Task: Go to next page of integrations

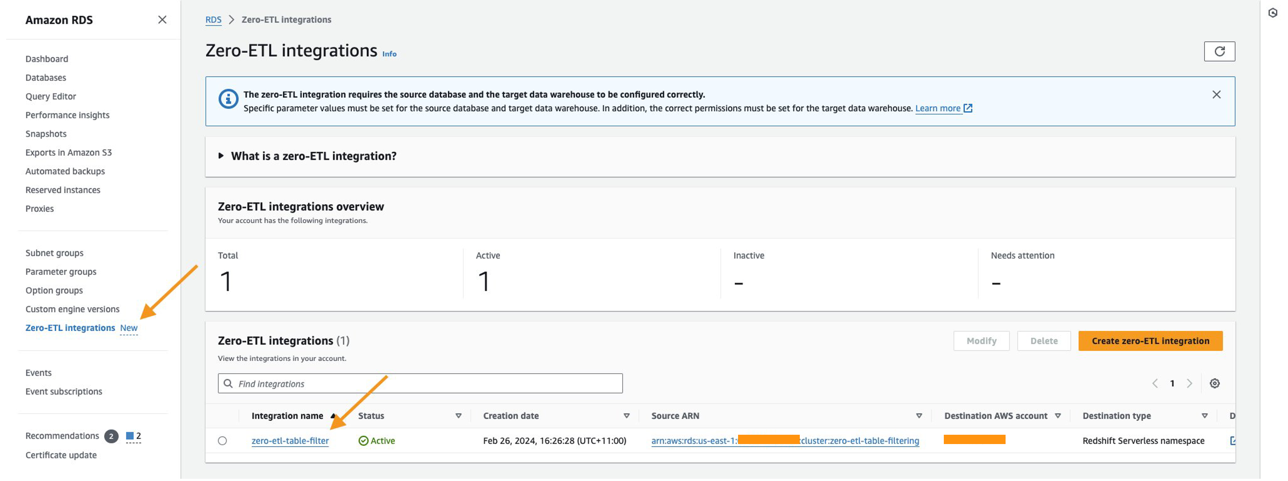Action: [x=1189, y=384]
